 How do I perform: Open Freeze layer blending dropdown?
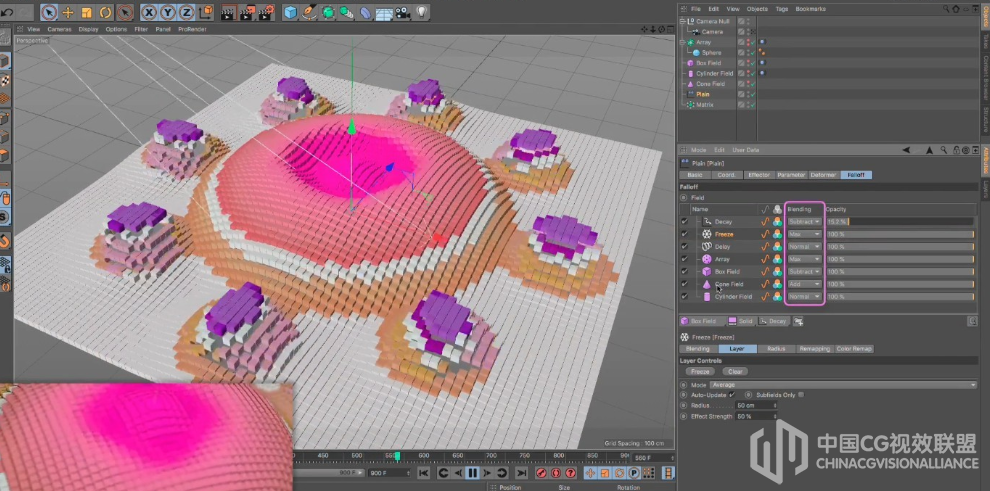point(804,234)
